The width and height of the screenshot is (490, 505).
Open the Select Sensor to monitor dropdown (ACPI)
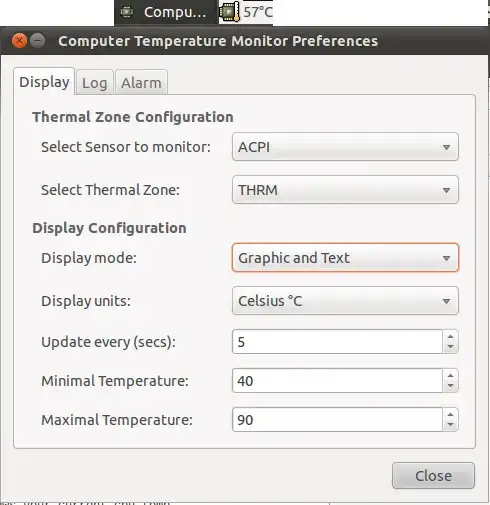point(345,147)
